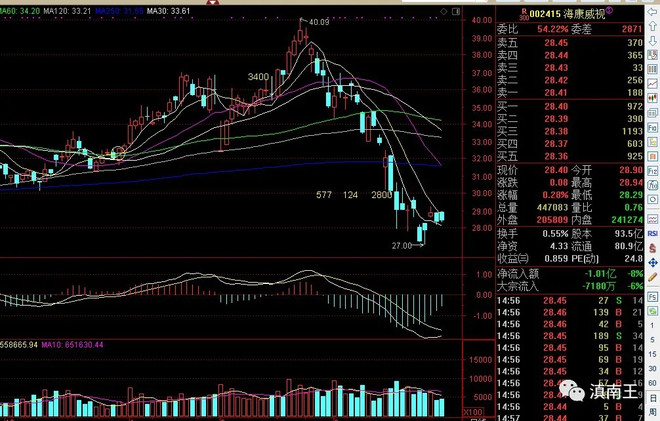Viewport: 660px width, 421px height.
Task: Click the 3400 annotation on the chart
Action: tap(258, 77)
